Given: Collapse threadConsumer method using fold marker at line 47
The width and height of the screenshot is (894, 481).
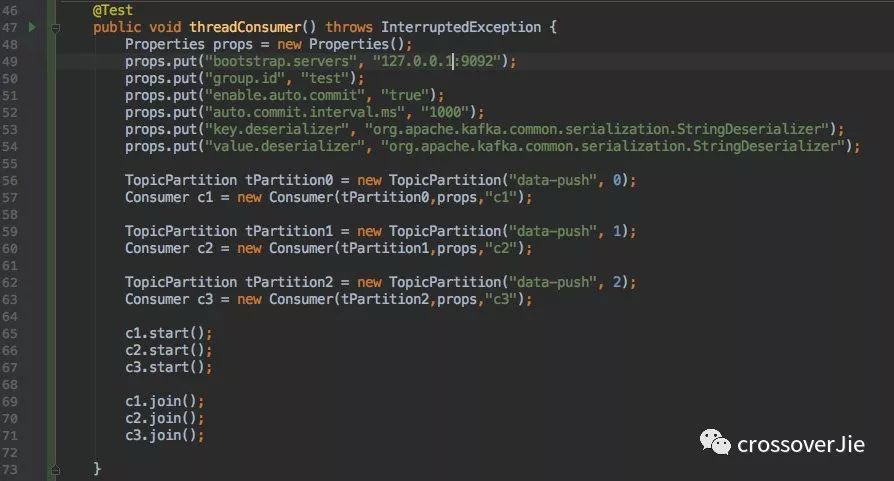Looking at the screenshot, I should coord(57,28).
